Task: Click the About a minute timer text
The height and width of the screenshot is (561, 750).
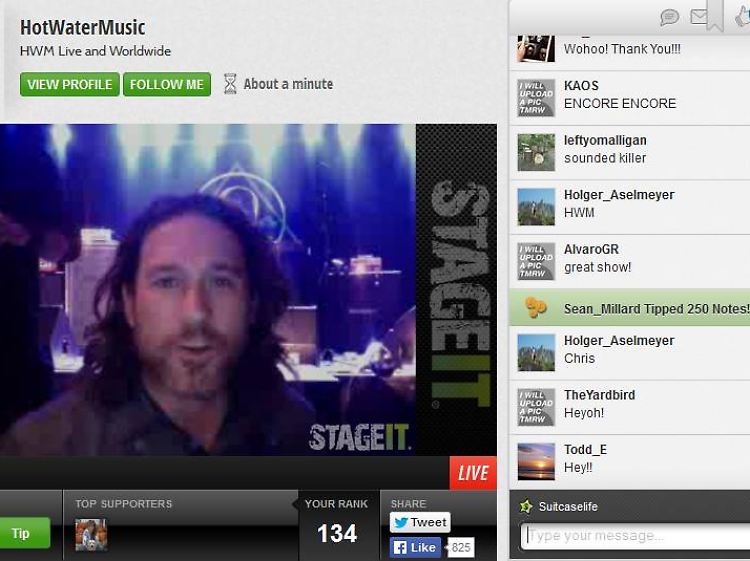Action: 288,84
